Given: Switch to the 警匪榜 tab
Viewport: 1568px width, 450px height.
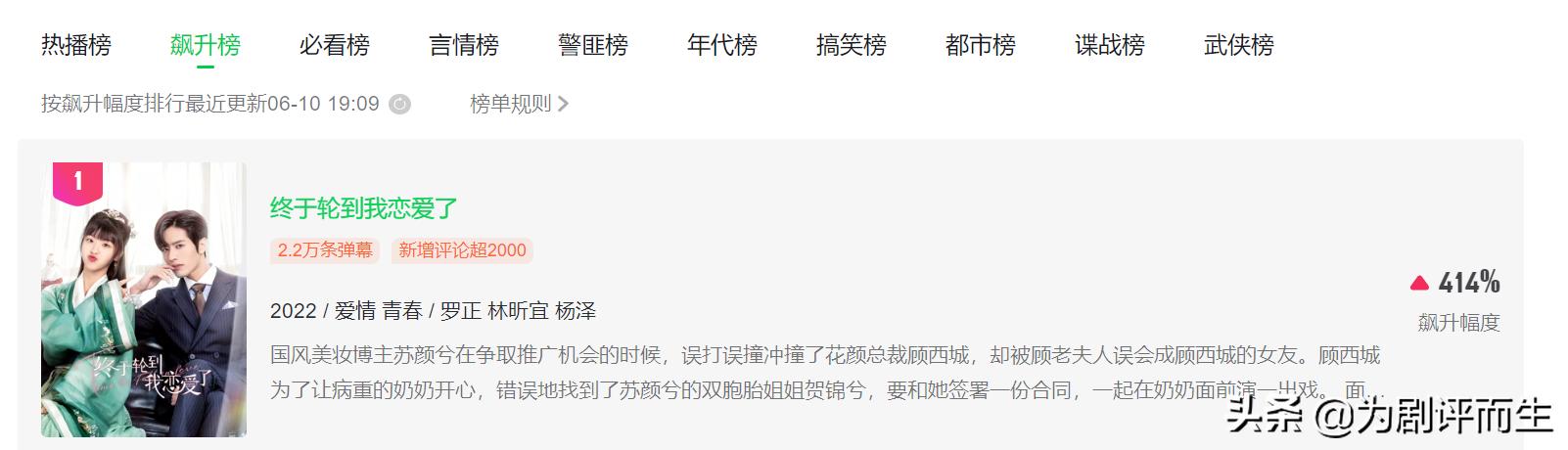Looking at the screenshot, I should [x=593, y=45].
